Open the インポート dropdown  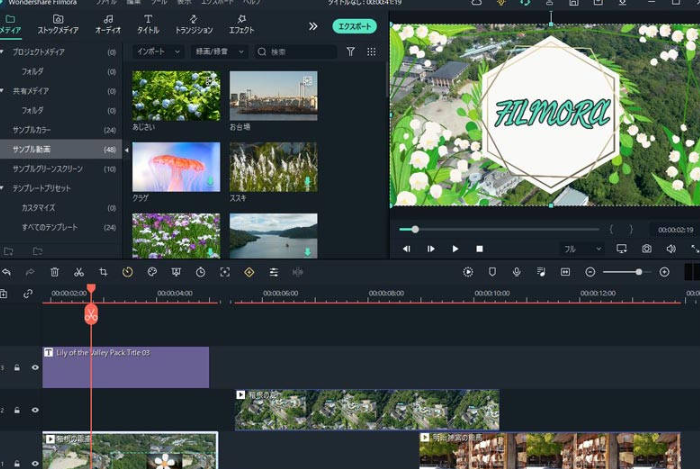158,52
